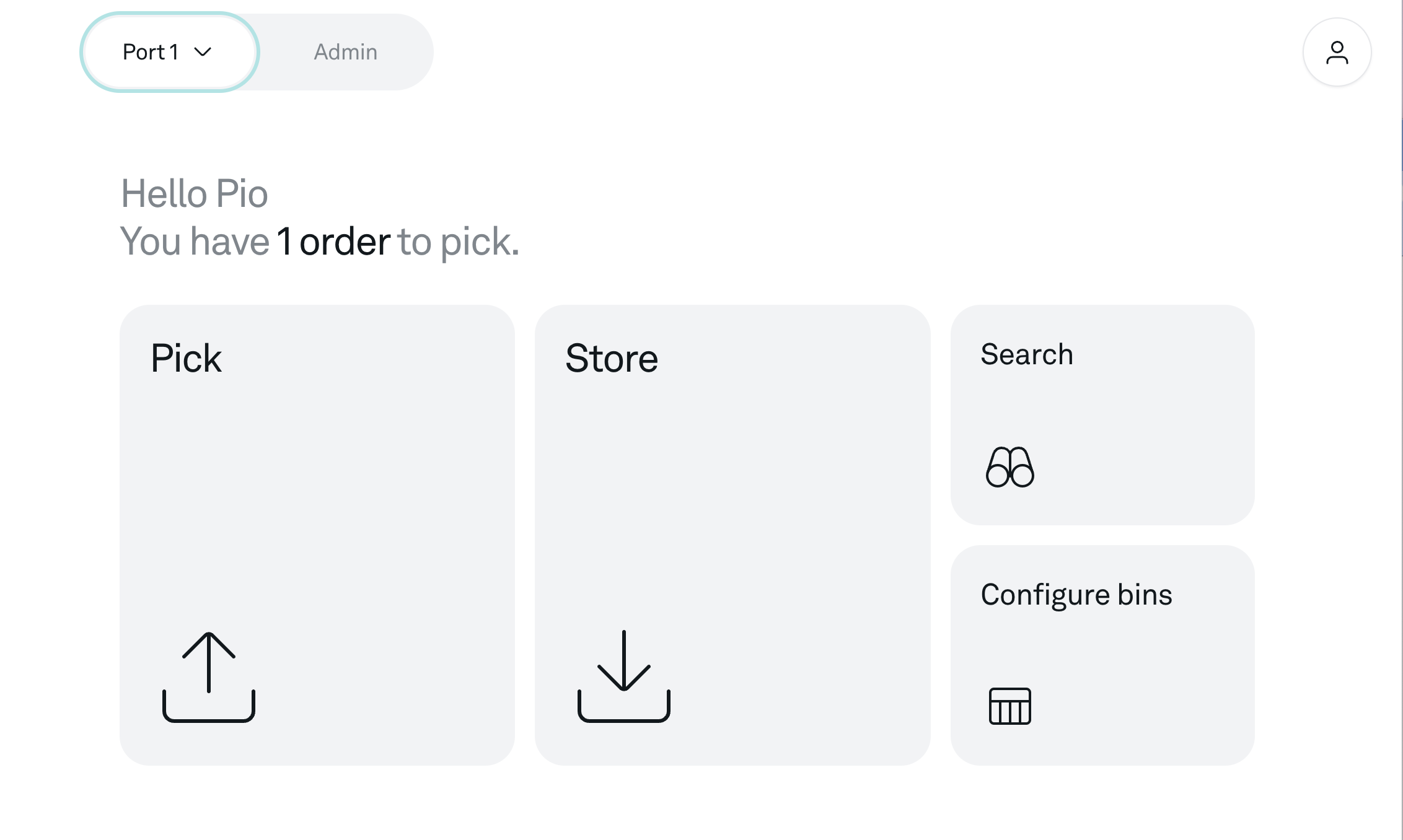Click the Hello Pio greeting heading
This screenshot has width=1403, height=840.
(194, 193)
